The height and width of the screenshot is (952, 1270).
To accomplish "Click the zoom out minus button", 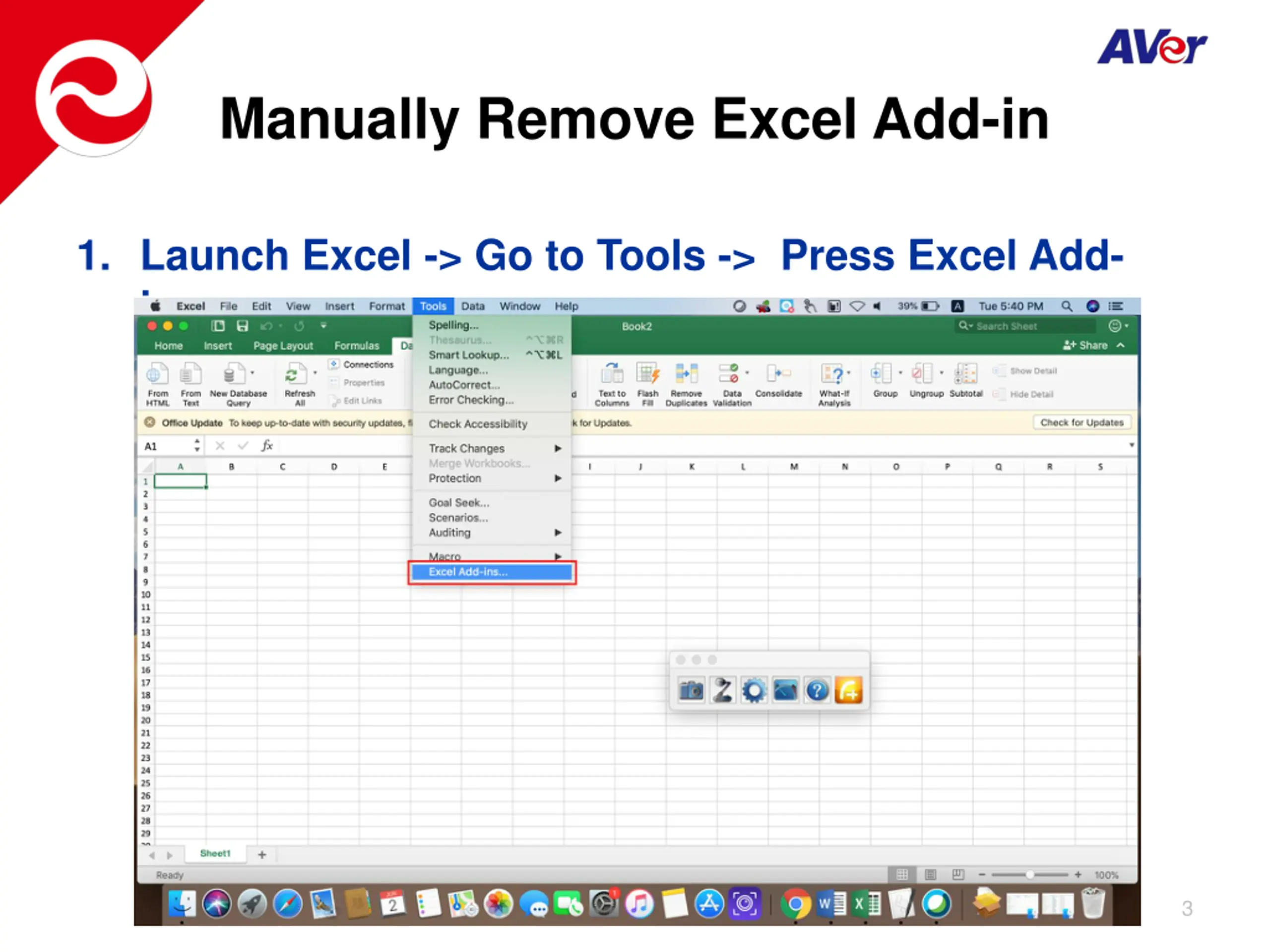I will tap(982, 875).
